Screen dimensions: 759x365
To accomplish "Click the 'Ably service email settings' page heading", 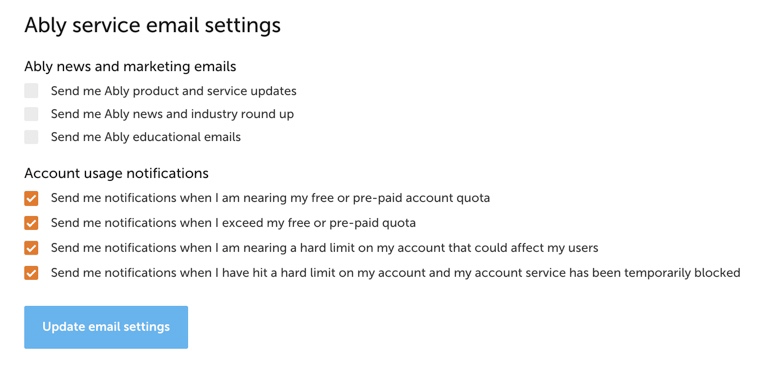I will (x=152, y=26).
